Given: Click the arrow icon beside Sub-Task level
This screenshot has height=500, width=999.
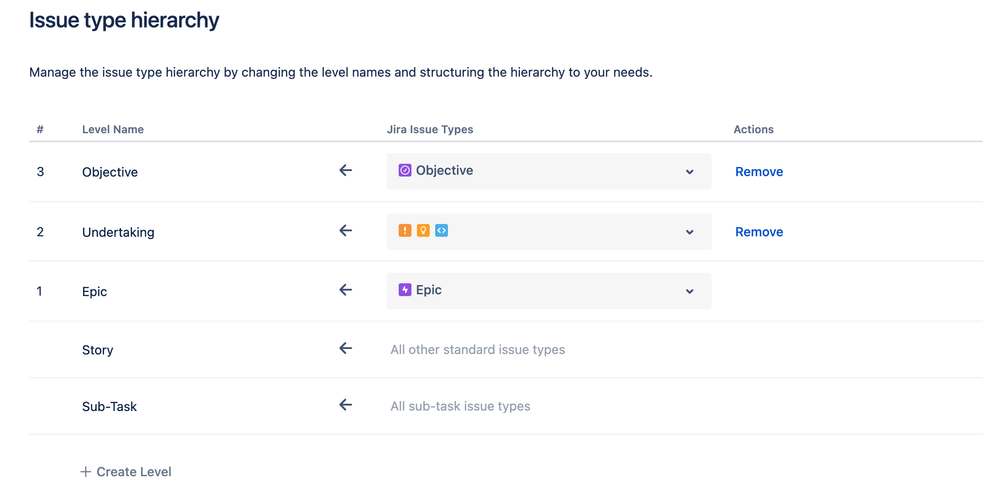Looking at the screenshot, I should pos(345,405).
